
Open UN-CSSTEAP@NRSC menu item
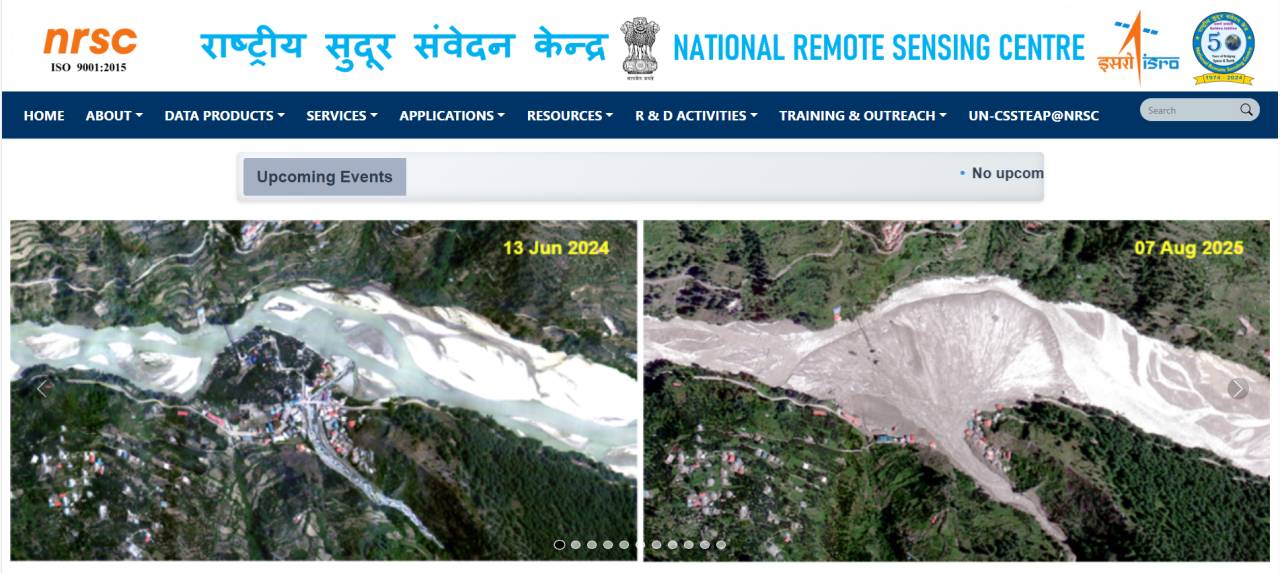[x=1033, y=116]
